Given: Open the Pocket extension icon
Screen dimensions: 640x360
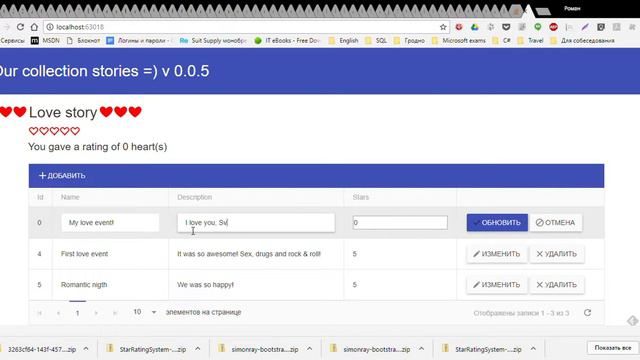Looking at the screenshot, I should [506, 27].
